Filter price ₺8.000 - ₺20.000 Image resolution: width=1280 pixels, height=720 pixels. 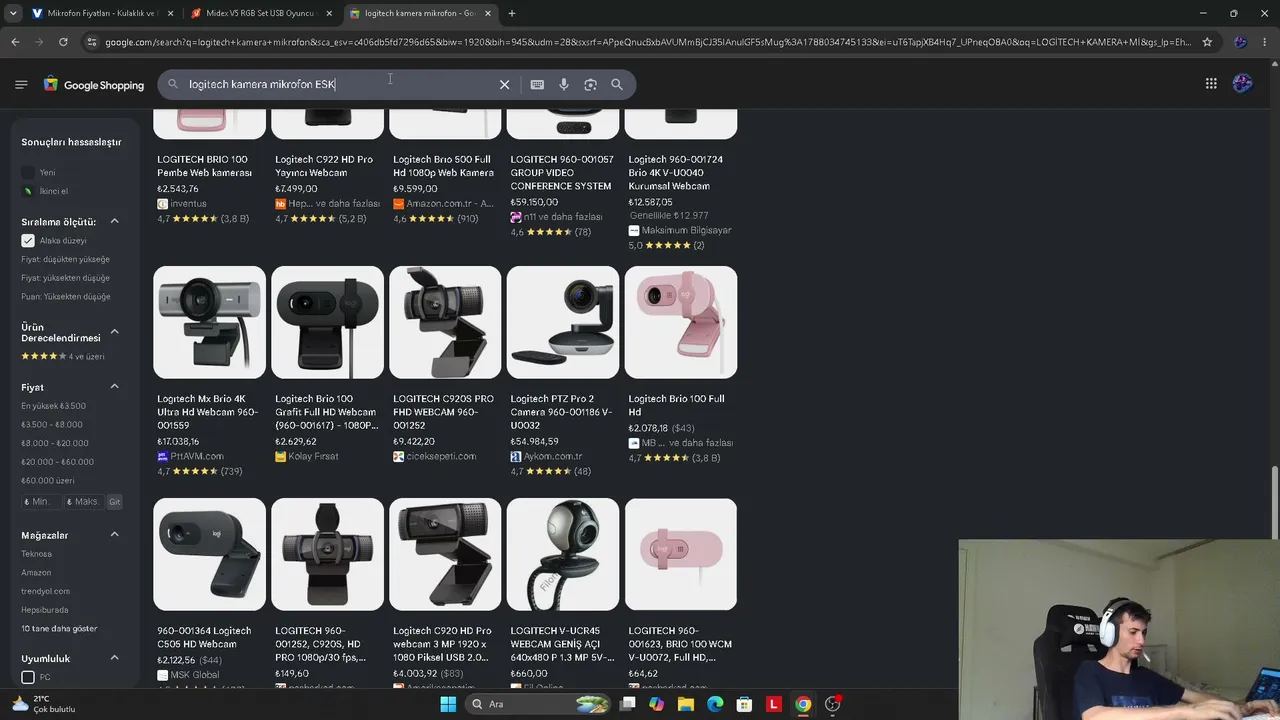tap(55, 443)
